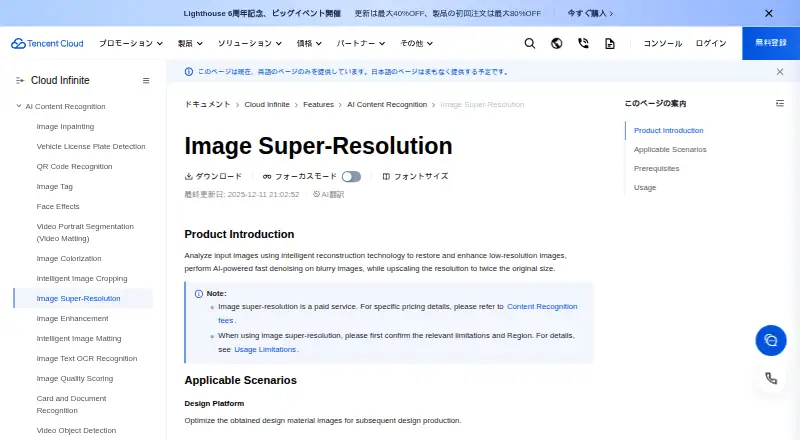Open Face Effects in sidebar
The image size is (800, 440).
(x=58, y=207)
